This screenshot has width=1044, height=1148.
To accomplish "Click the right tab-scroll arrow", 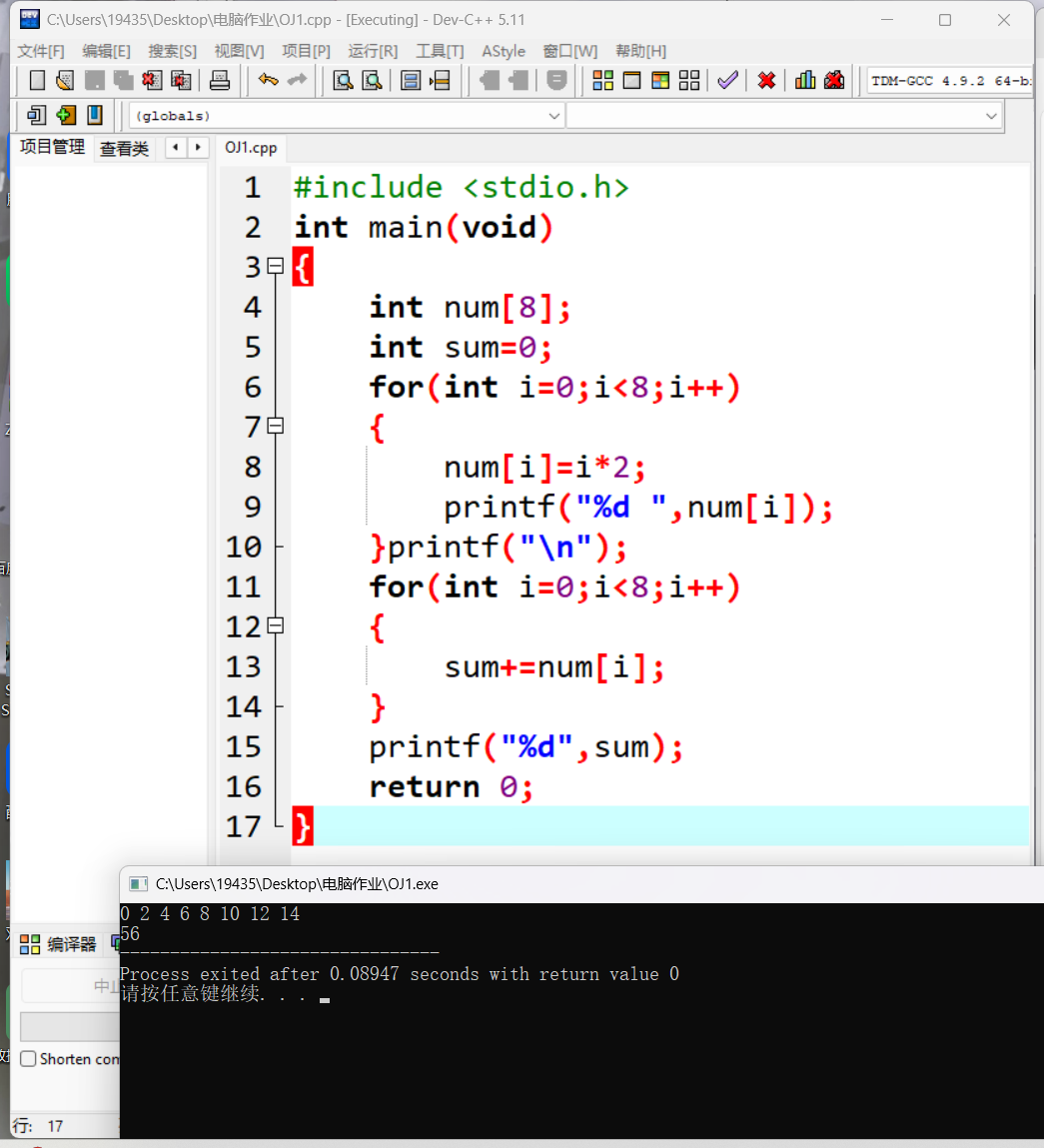I will (x=198, y=147).
